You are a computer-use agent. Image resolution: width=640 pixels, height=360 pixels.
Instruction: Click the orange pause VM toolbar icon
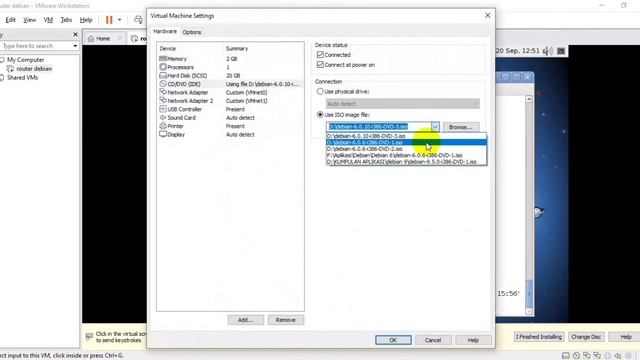coord(109,20)
